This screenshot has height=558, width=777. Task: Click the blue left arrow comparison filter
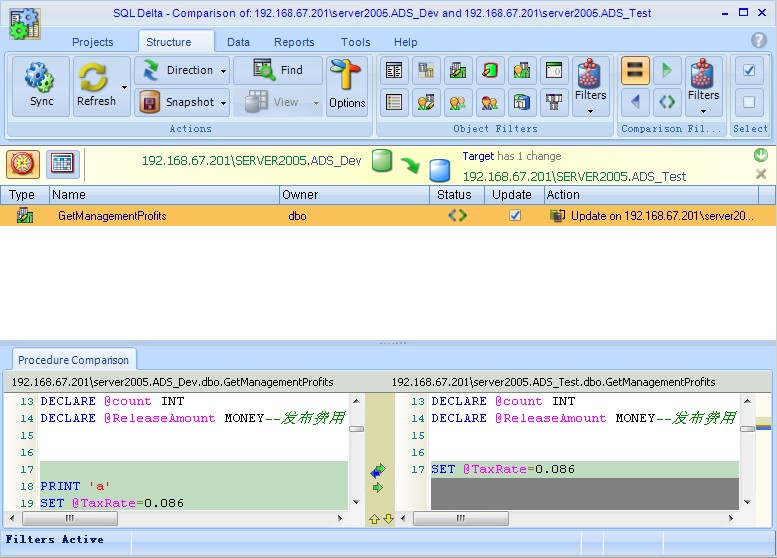(635, 102)
